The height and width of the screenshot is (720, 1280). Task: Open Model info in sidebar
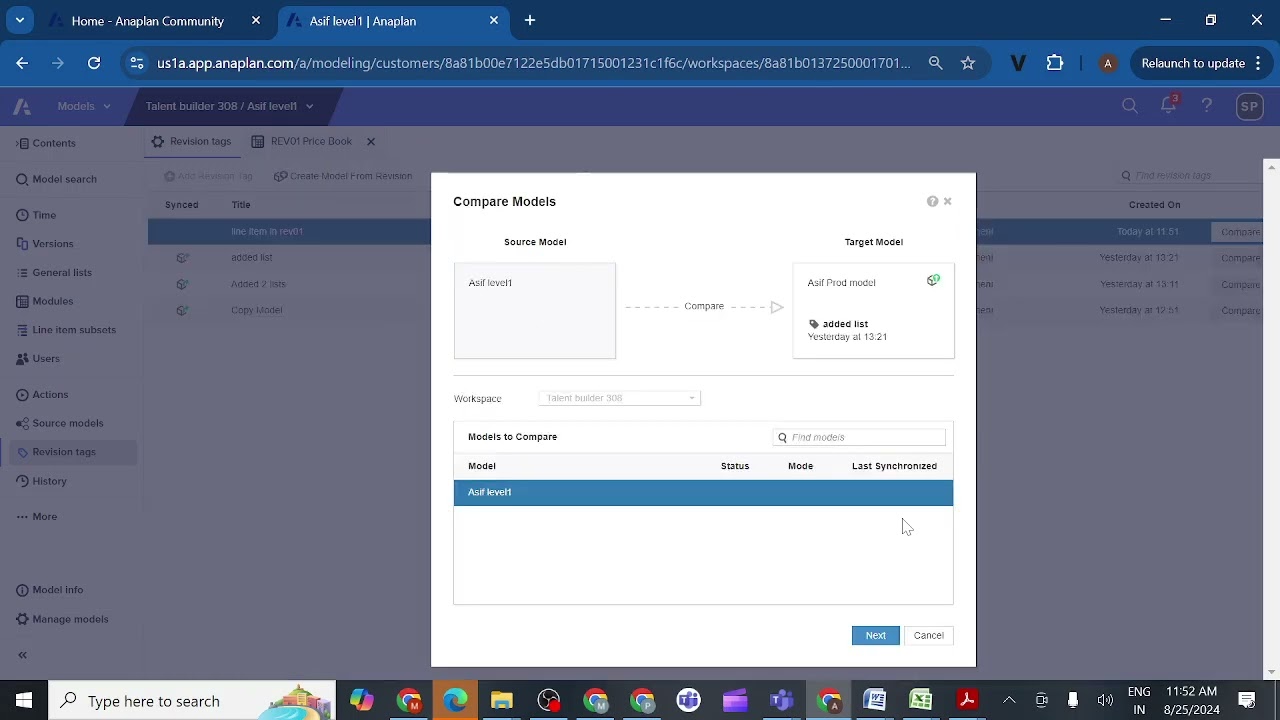pos(50,590)
